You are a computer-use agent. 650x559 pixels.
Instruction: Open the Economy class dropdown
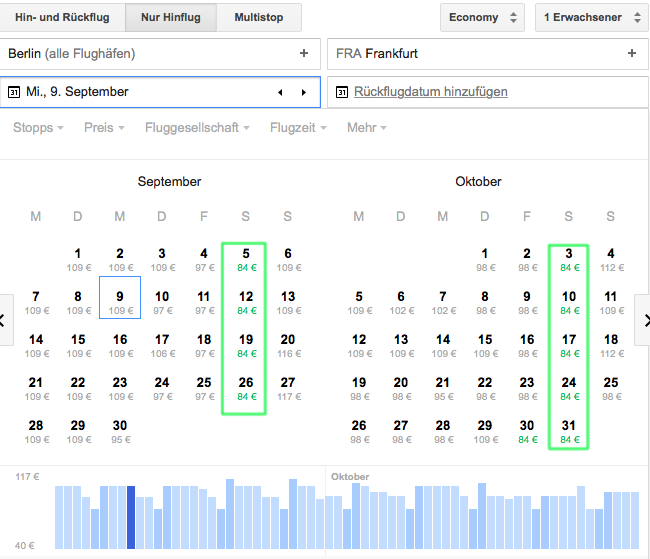click(483, 17)
